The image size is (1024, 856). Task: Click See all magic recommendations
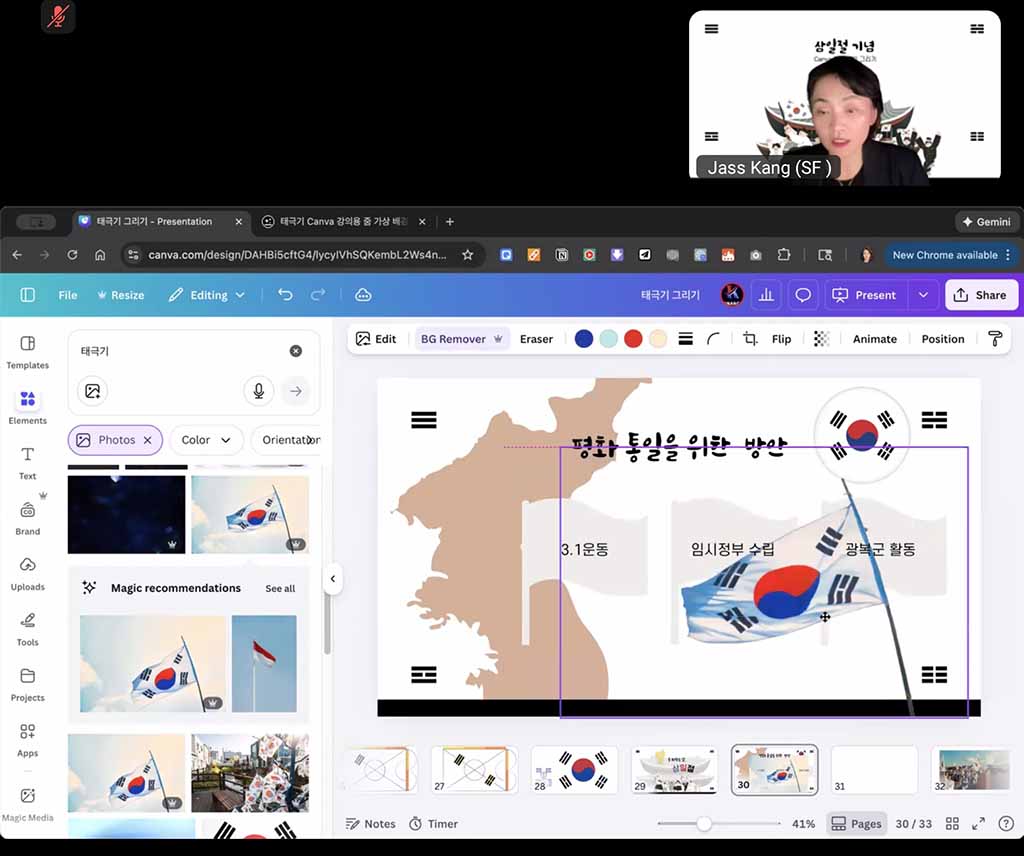280,588
